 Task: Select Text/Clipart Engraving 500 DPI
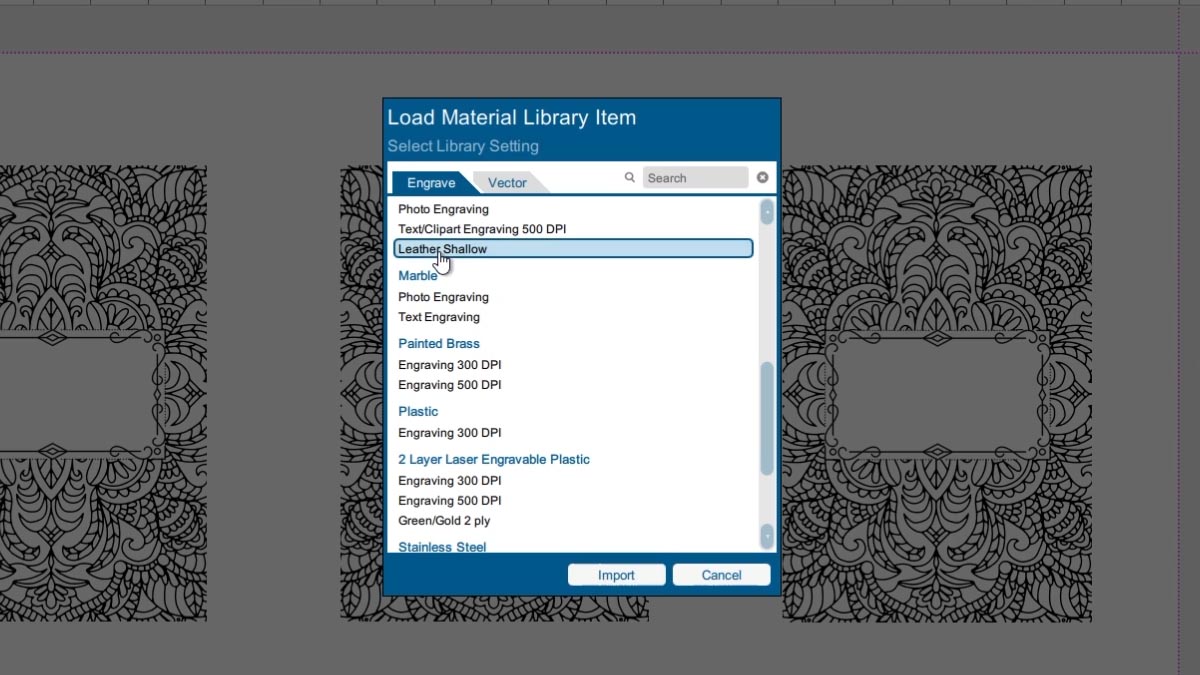(x=482, y=229)
